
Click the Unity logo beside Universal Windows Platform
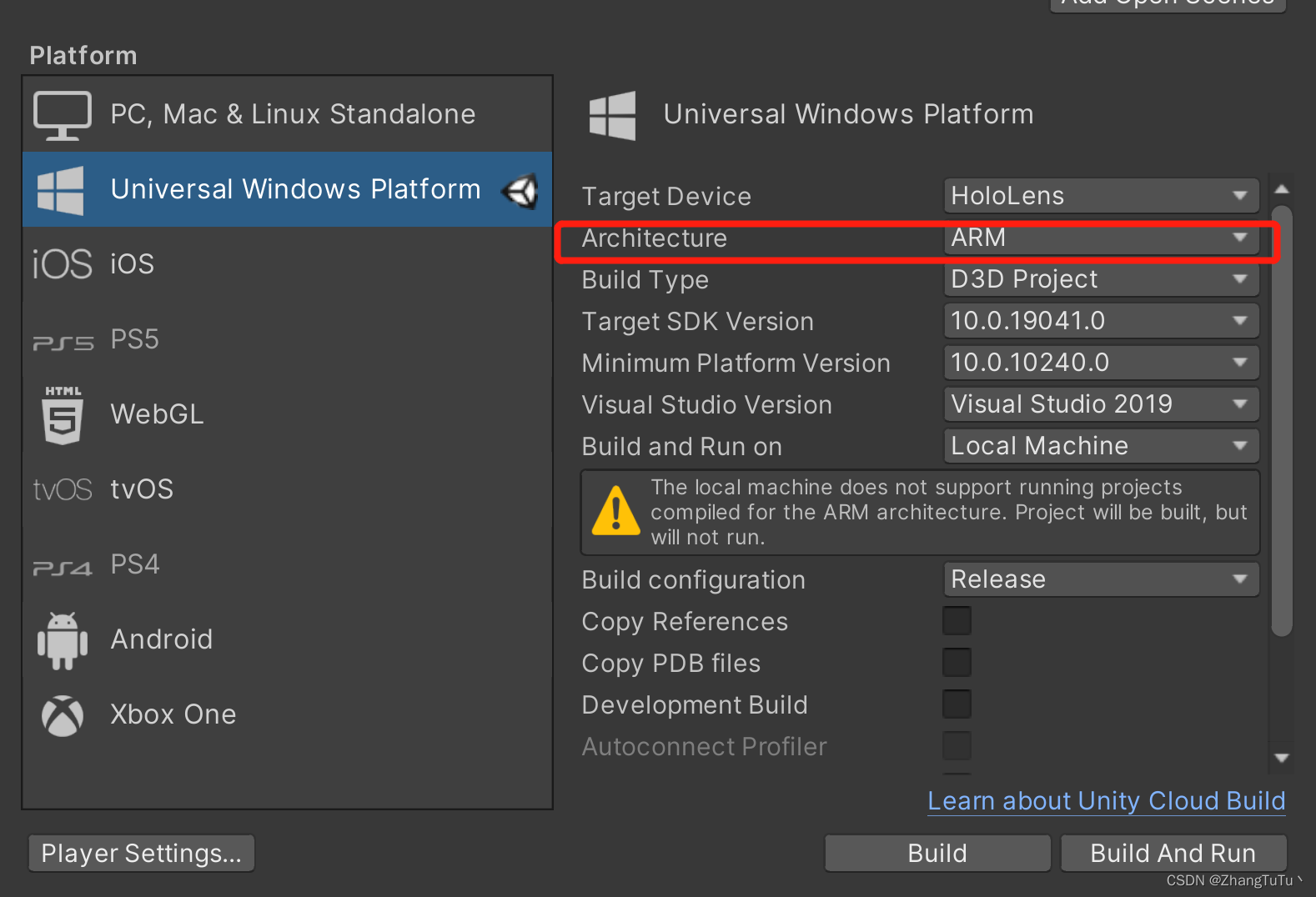[520, 191]
